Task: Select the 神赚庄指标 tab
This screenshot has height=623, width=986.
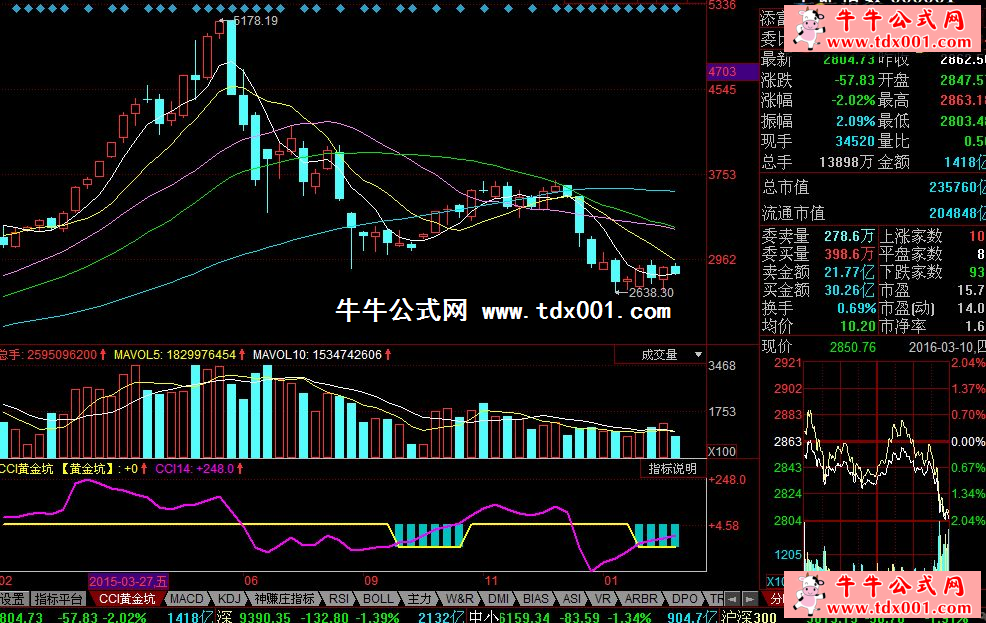Action: click(x=284, y=599)
